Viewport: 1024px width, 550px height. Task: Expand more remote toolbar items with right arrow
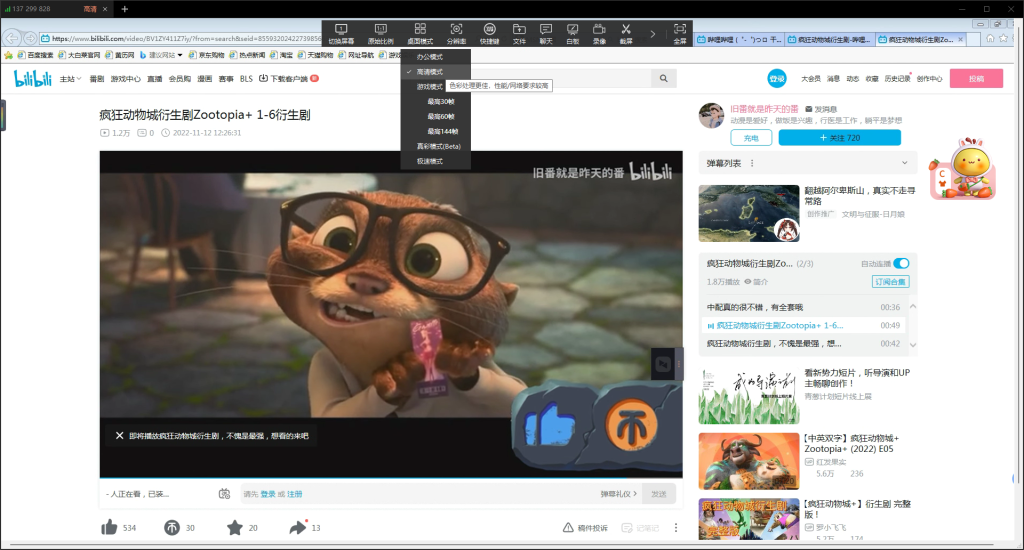654,33
